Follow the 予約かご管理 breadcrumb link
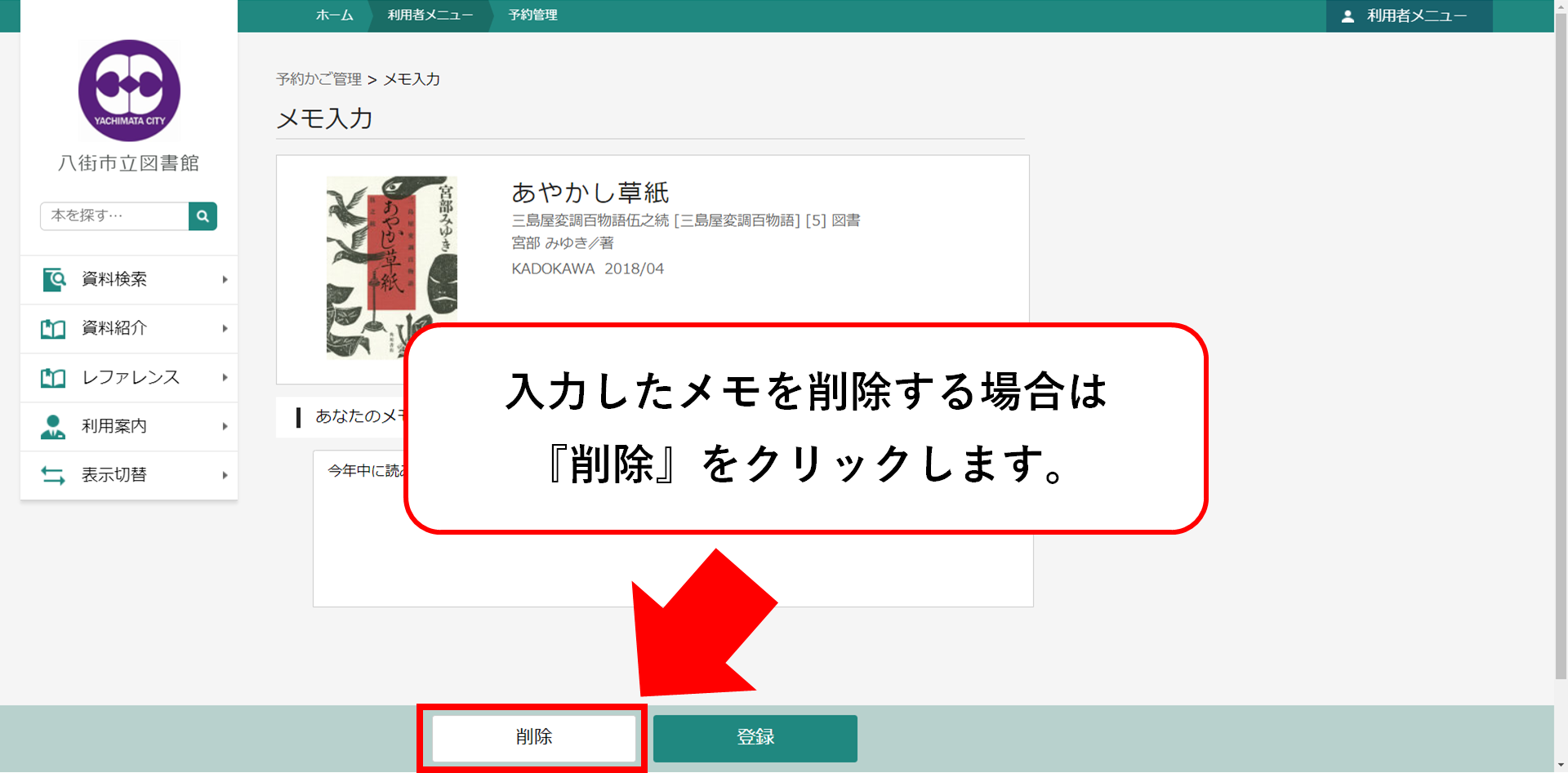This screenshot has height=773, width=1568. click(x=318, y=79)
